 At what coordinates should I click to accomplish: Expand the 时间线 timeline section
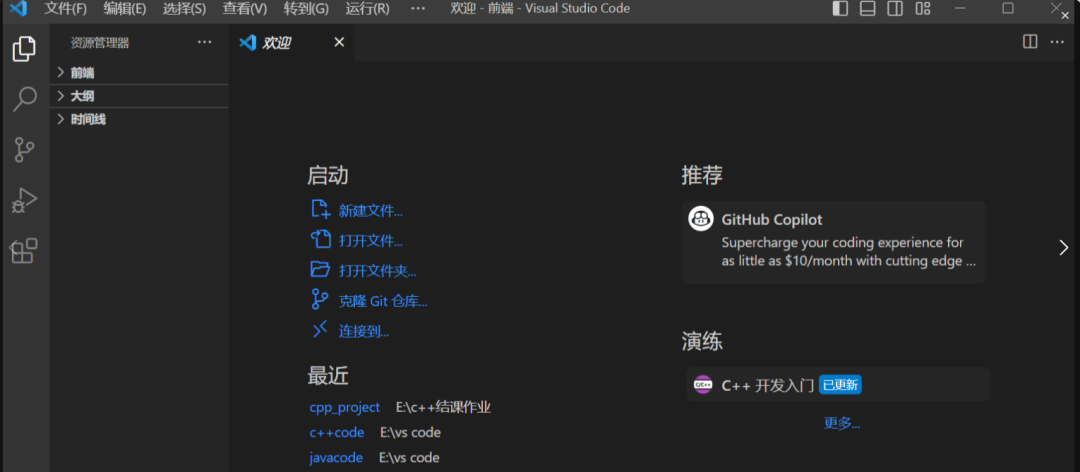tap(139, 119)
